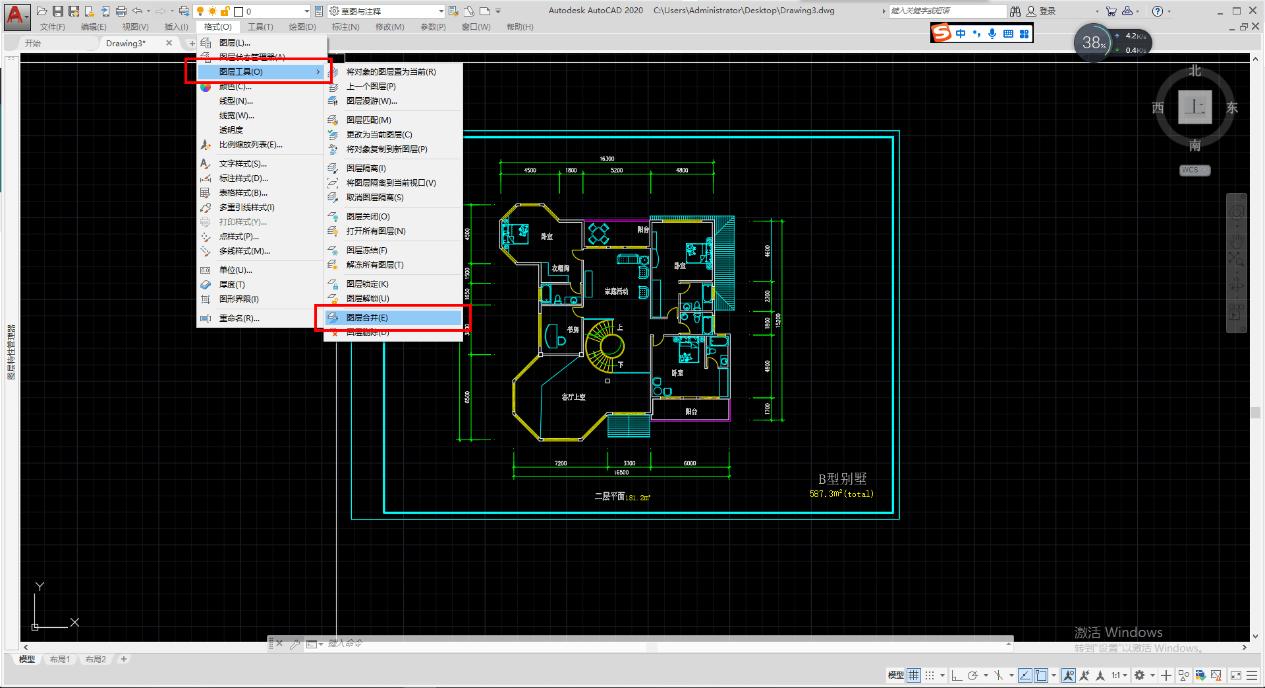1265x688 pixels.
Task: Click the Open file folder icon
Action: click(43, 11)
